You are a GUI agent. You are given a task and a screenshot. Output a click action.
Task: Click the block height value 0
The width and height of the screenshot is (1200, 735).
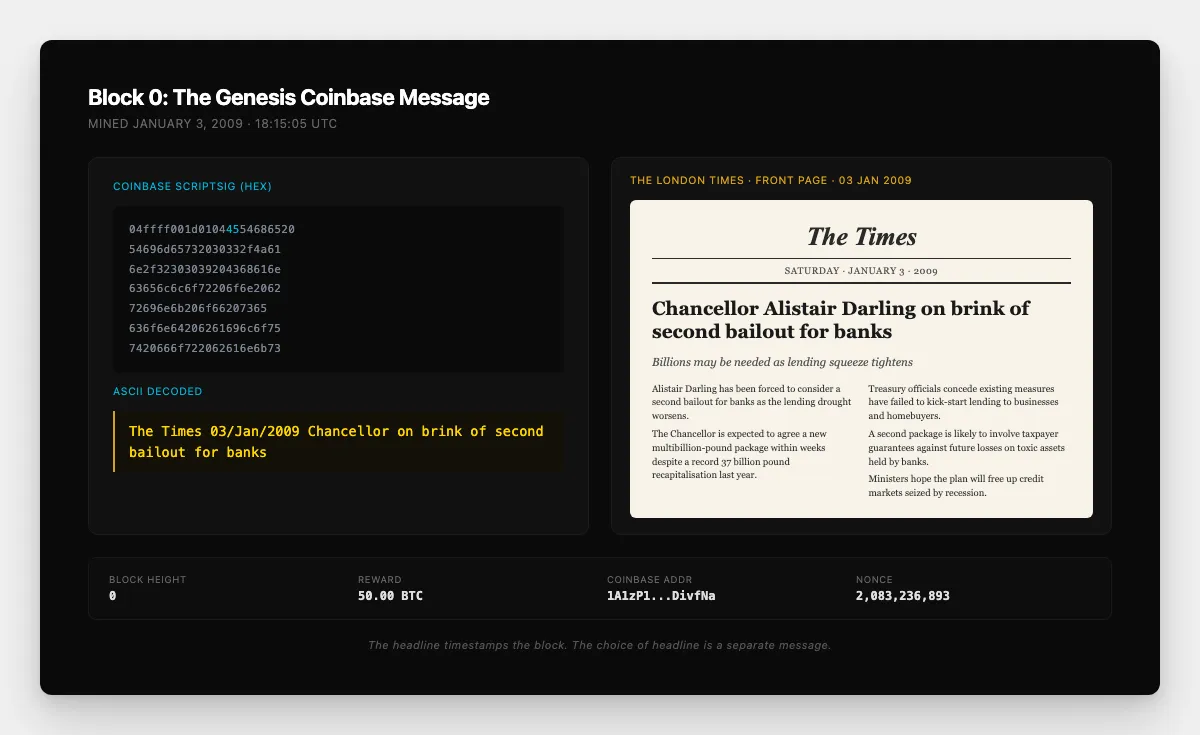(113, 596)
